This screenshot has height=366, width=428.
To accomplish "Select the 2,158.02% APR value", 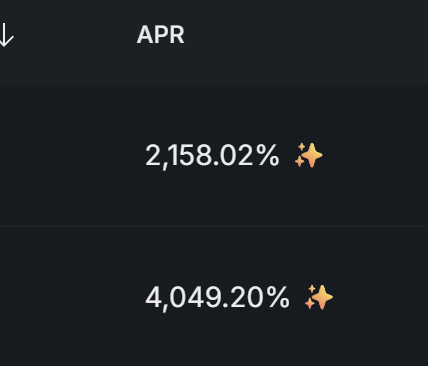I will point(212,156).
